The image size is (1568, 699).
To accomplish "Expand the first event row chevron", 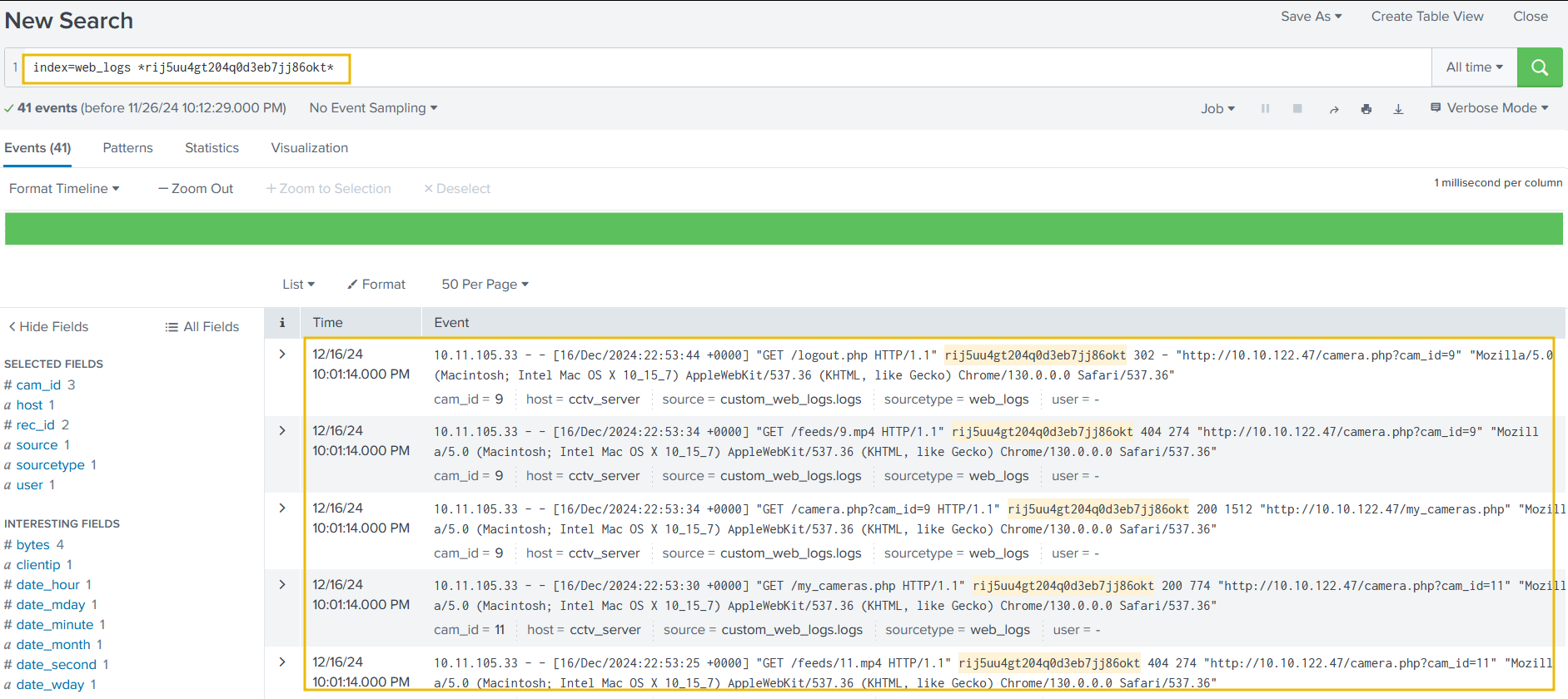I will click(282, 354).
